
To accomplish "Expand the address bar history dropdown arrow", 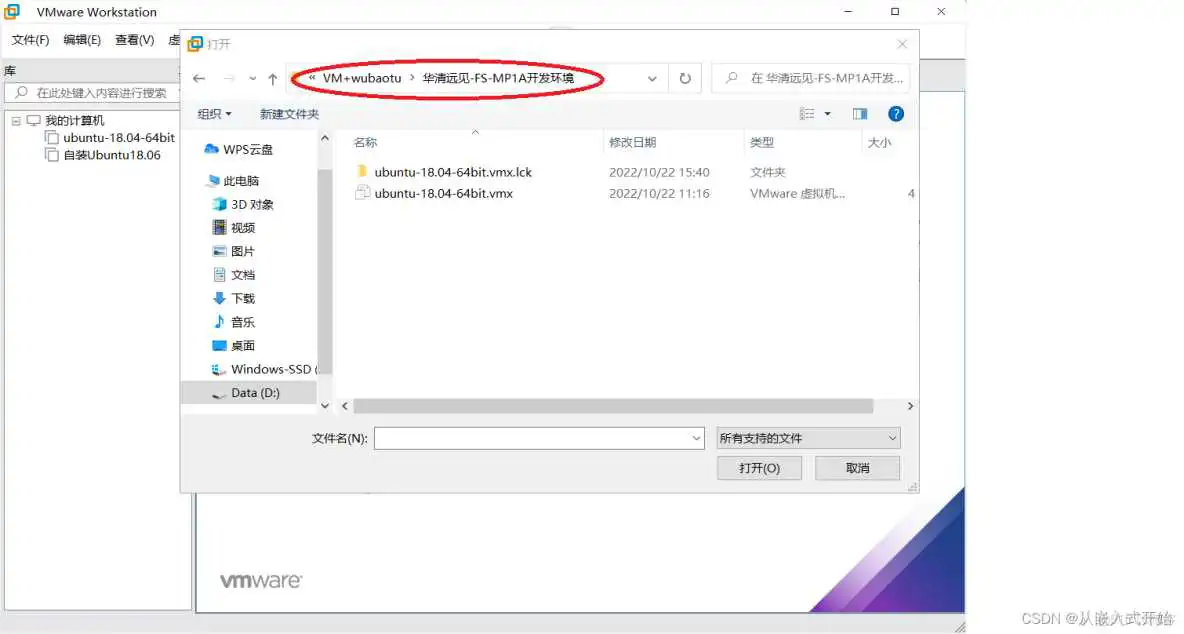I will (652, 78).
